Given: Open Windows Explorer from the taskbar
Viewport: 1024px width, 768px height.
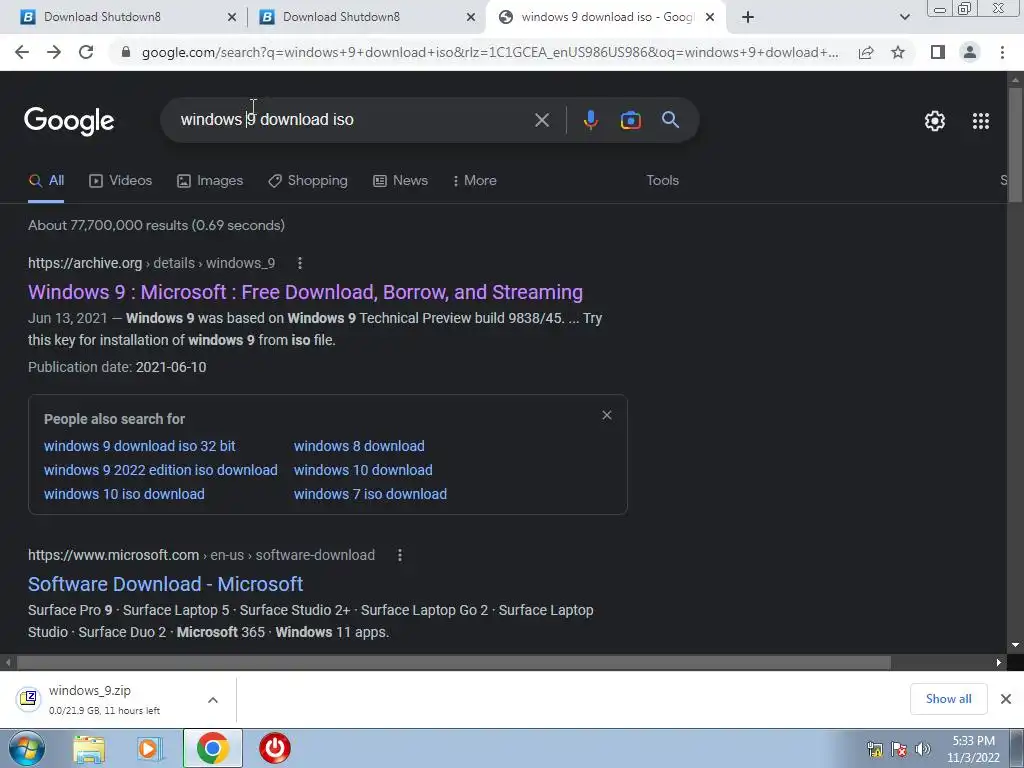Looking at the screenshot, I should pos(89,749).
